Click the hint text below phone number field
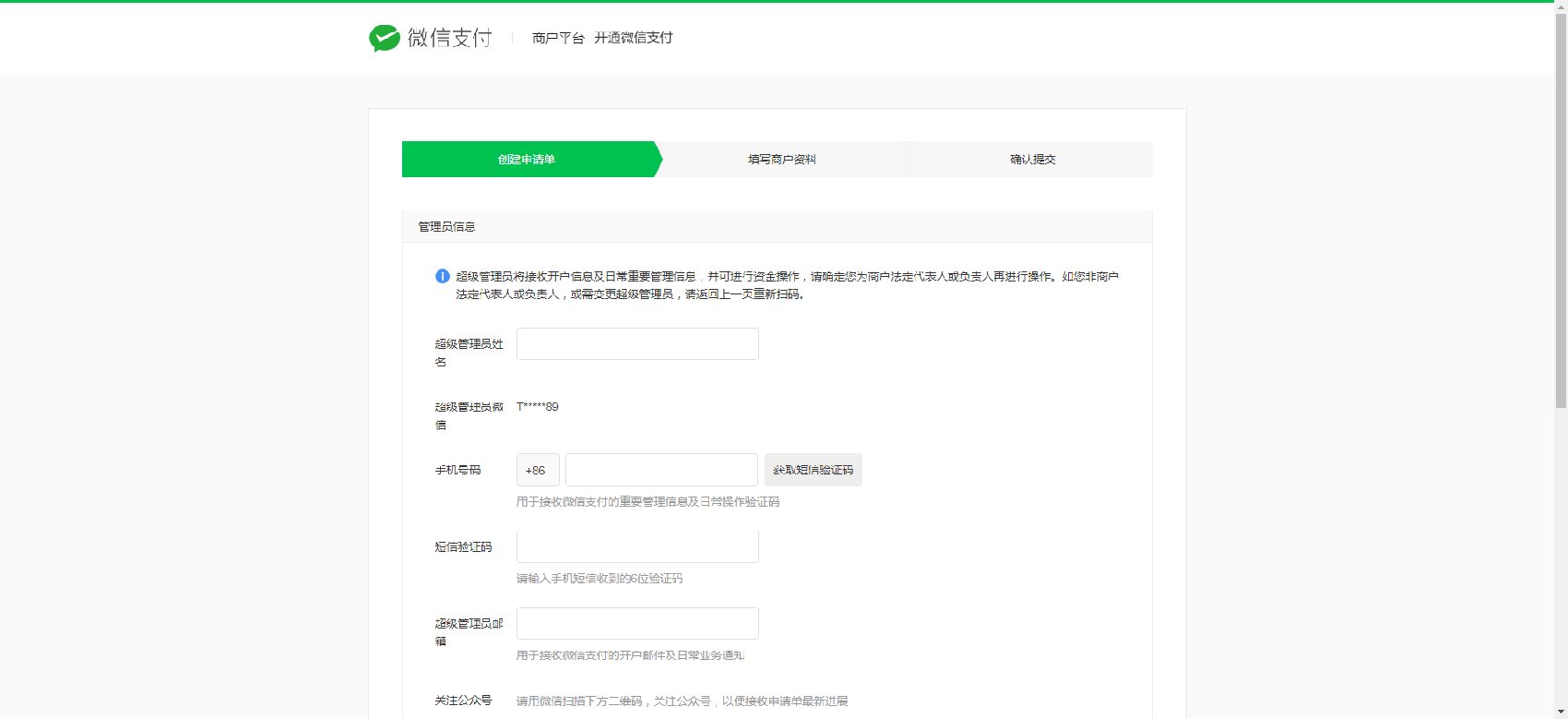1568x719 pixels. pyautogui.click(x=647, y=502)
